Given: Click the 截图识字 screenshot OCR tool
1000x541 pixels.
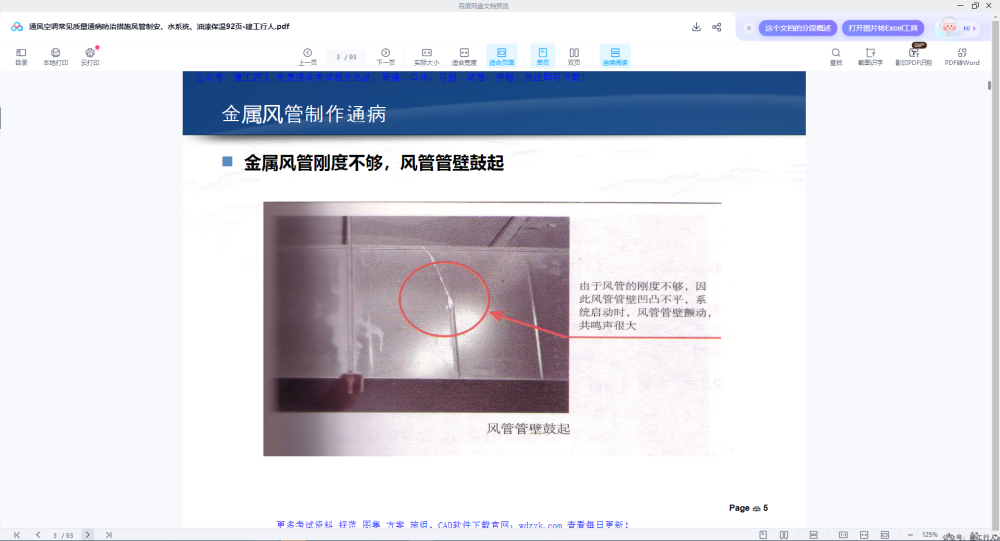Looking at the screenshot, I should pyautogui.click(x=870, y=56).
